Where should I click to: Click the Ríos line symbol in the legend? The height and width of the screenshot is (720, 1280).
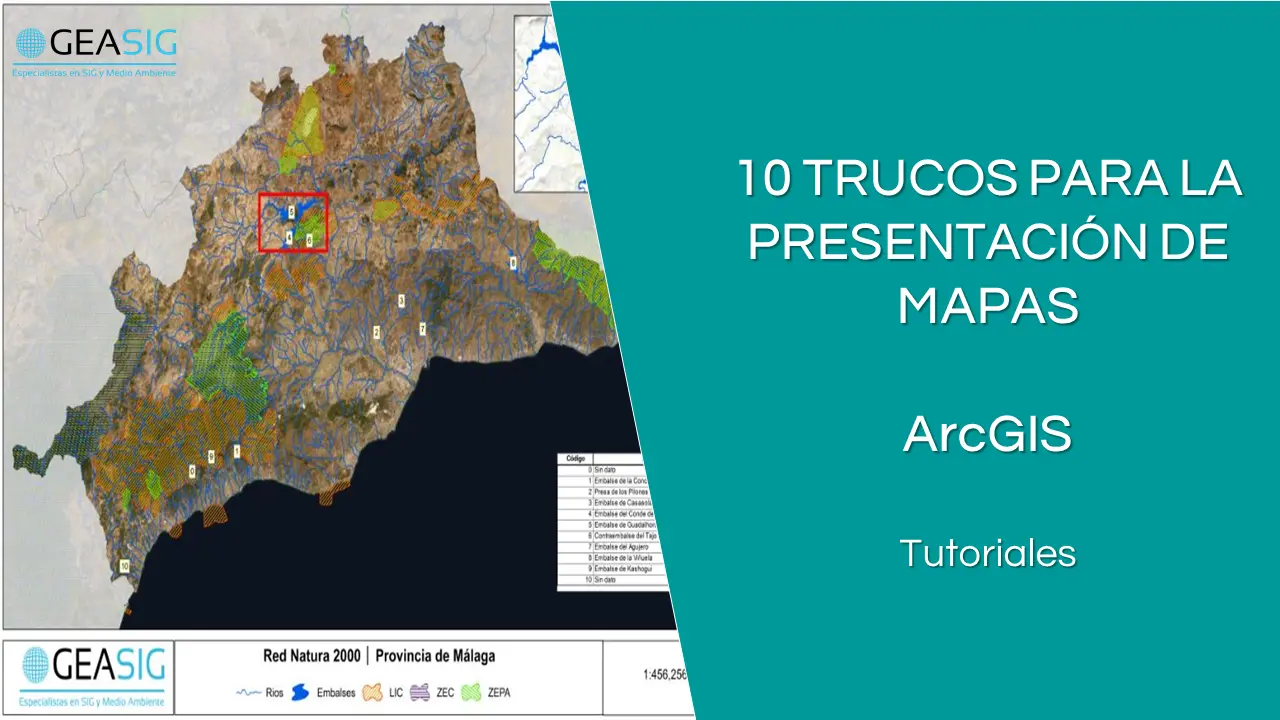[x=247, y=693]
